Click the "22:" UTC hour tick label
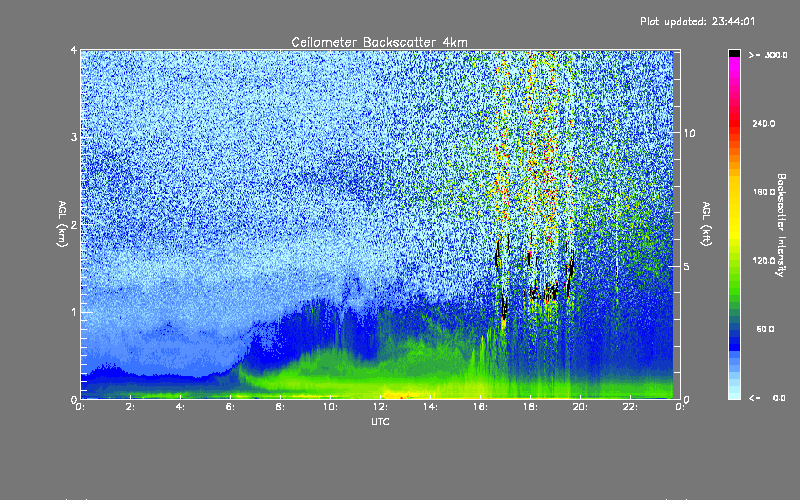 click(x=630, y=407)
